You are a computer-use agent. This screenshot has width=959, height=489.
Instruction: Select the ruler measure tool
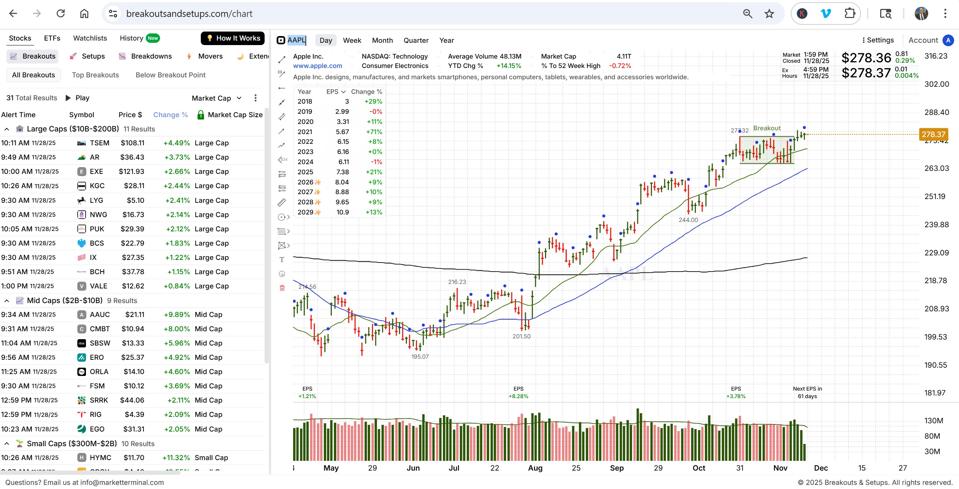coord(281,203)
